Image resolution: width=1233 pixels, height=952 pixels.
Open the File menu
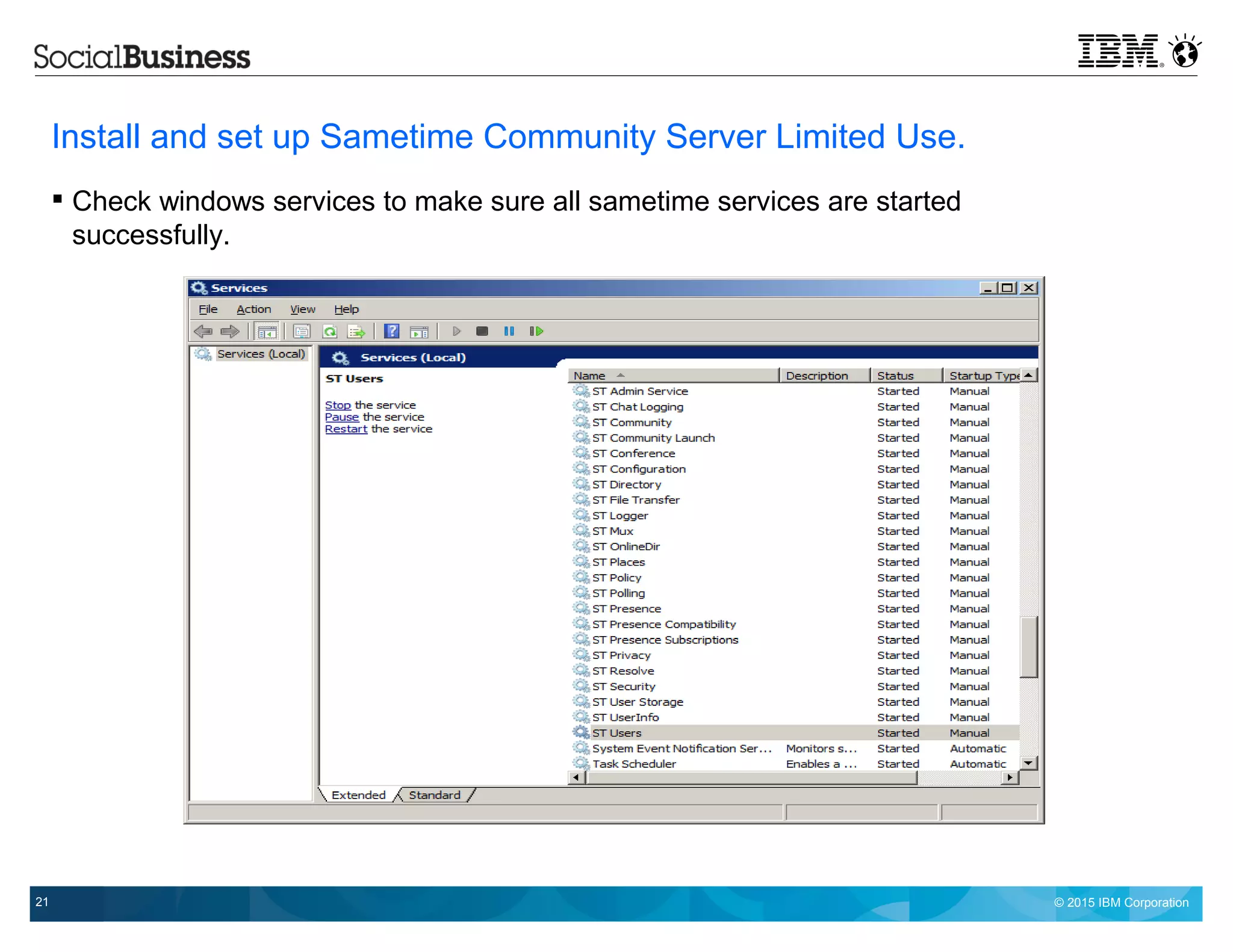tap(208, 309)
